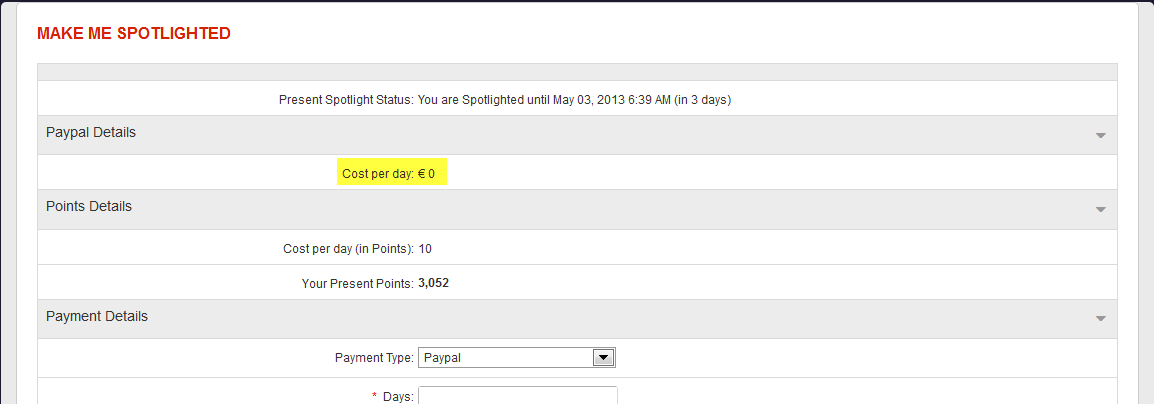Click the Payment Details header title
1154x404 pixels.
point(97,316)
